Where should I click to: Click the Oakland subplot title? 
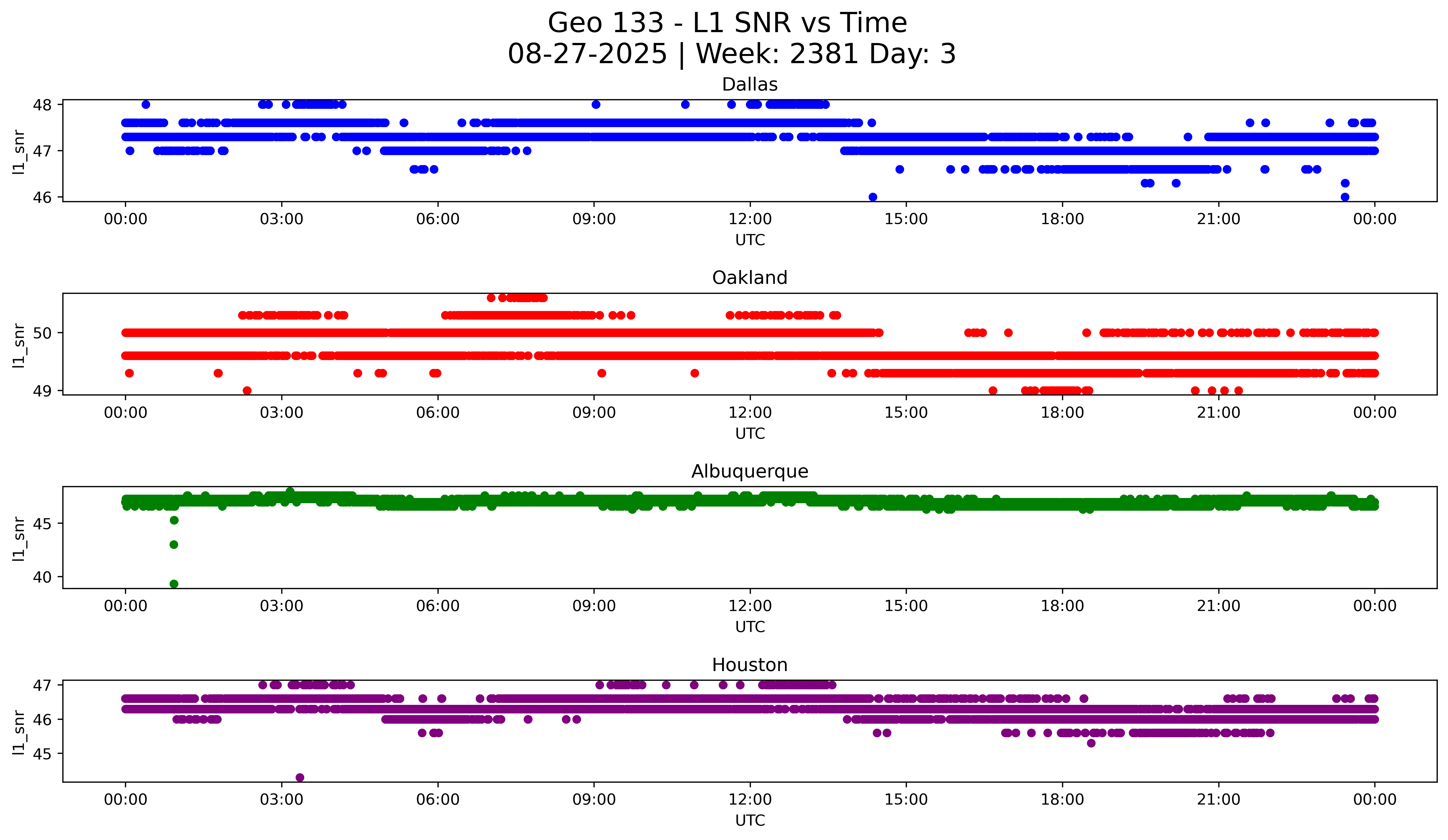click(749, 278)
